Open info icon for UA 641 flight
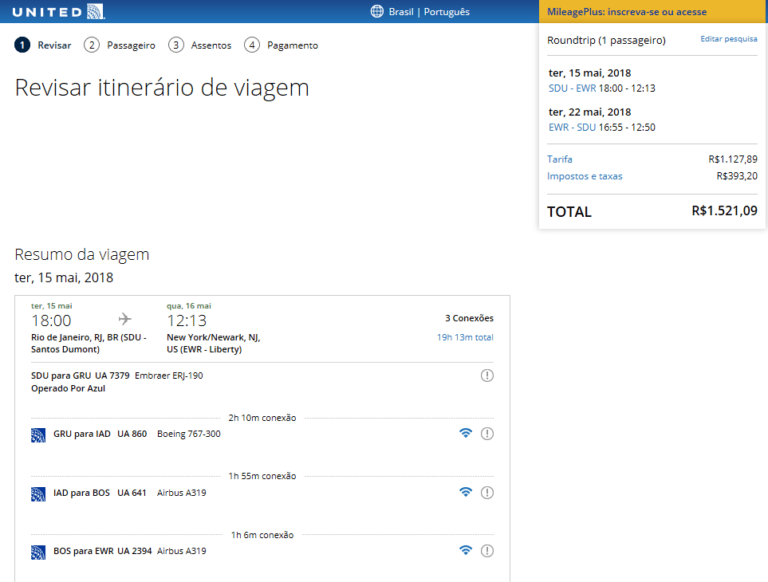Viewport: 768px width, 582px height. (x=487, y=492)
